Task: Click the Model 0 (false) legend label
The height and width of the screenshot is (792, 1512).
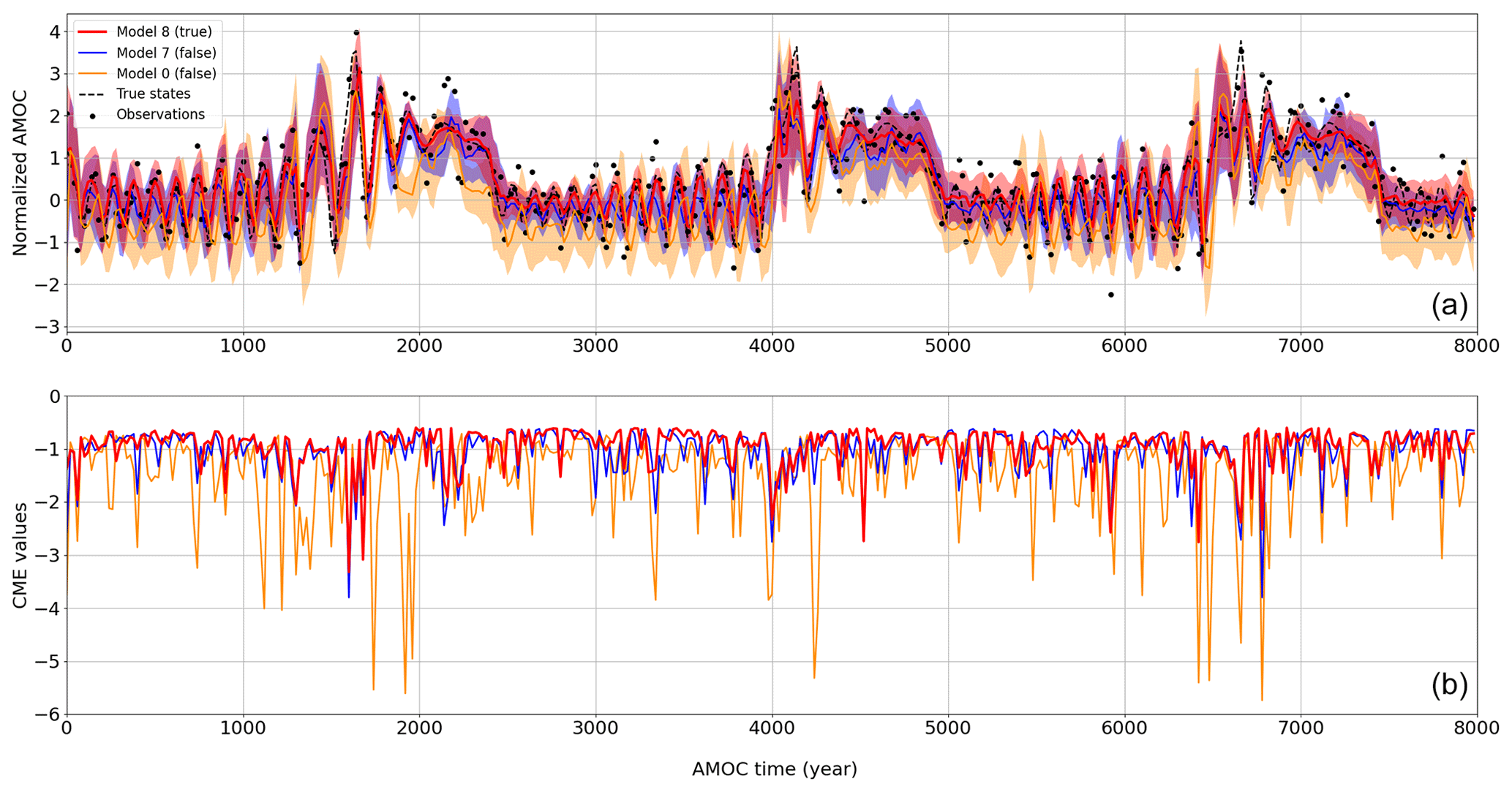Action: [166, 73]
